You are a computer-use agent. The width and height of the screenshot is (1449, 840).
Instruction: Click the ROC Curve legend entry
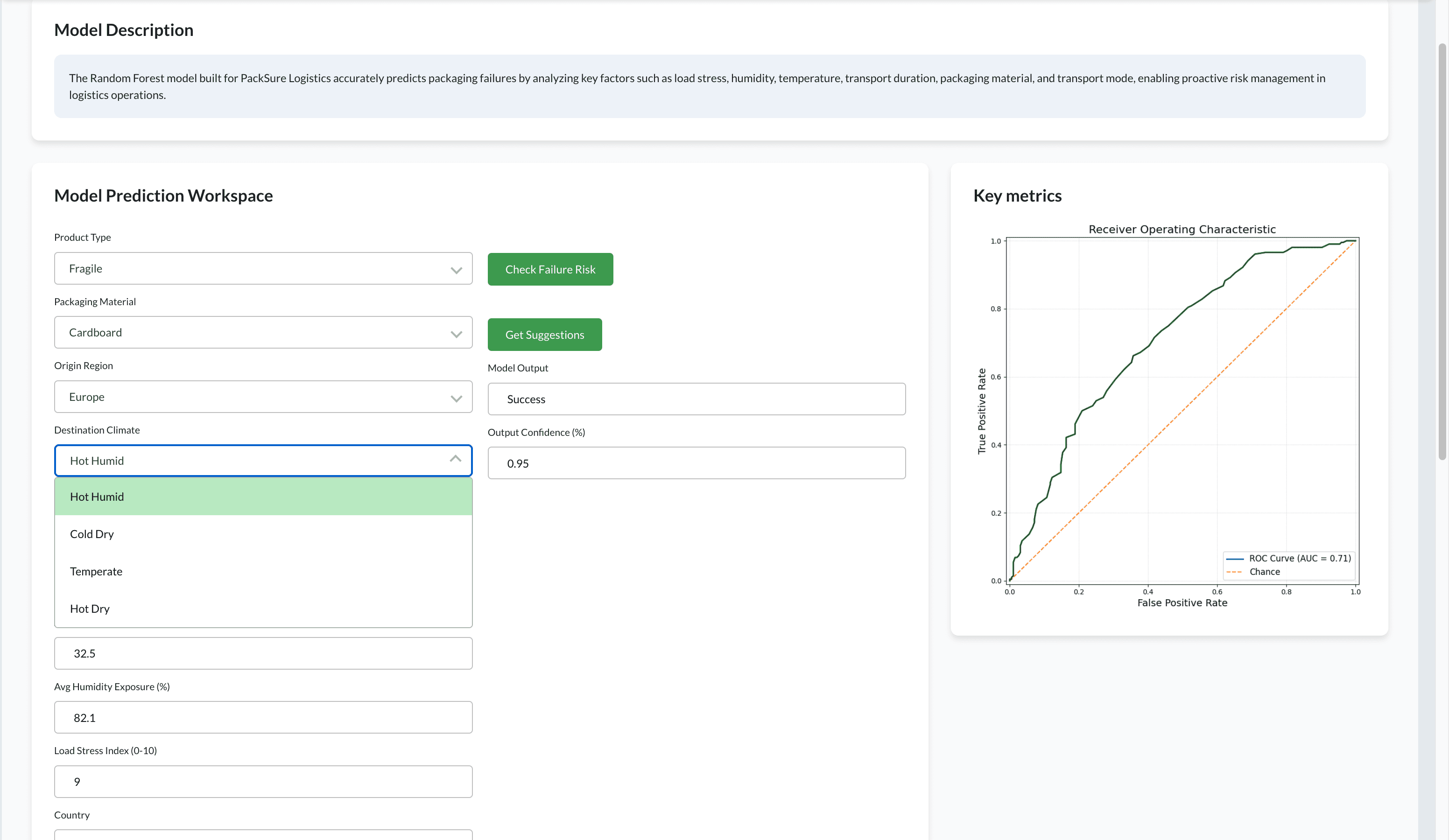(1289, 558)
